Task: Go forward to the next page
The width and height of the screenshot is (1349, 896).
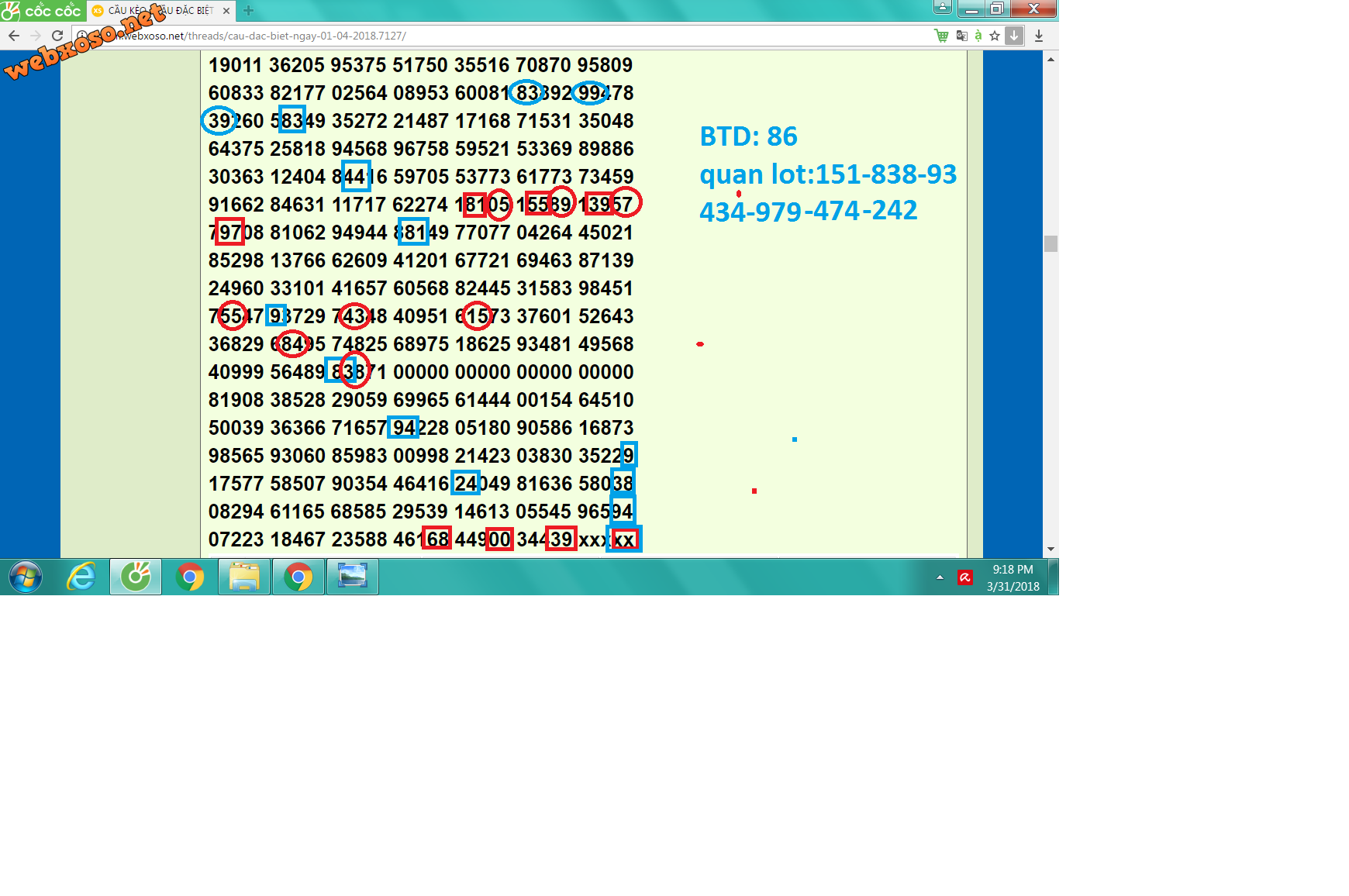Action: 35,36
